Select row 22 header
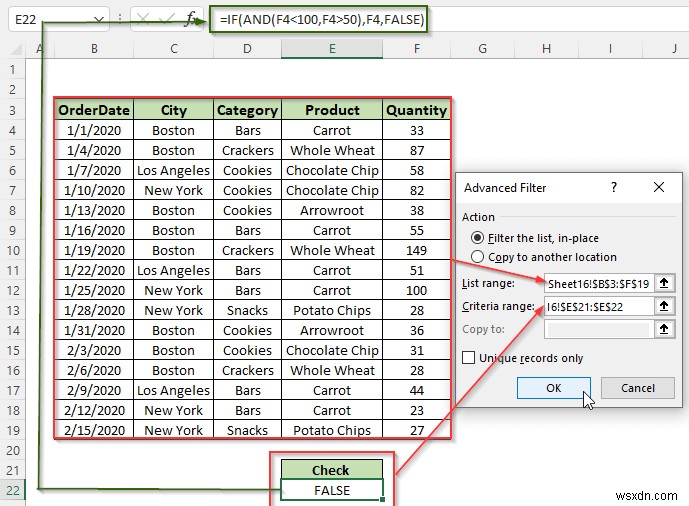The width and height of the screenshot is (689, 506). 13,490
